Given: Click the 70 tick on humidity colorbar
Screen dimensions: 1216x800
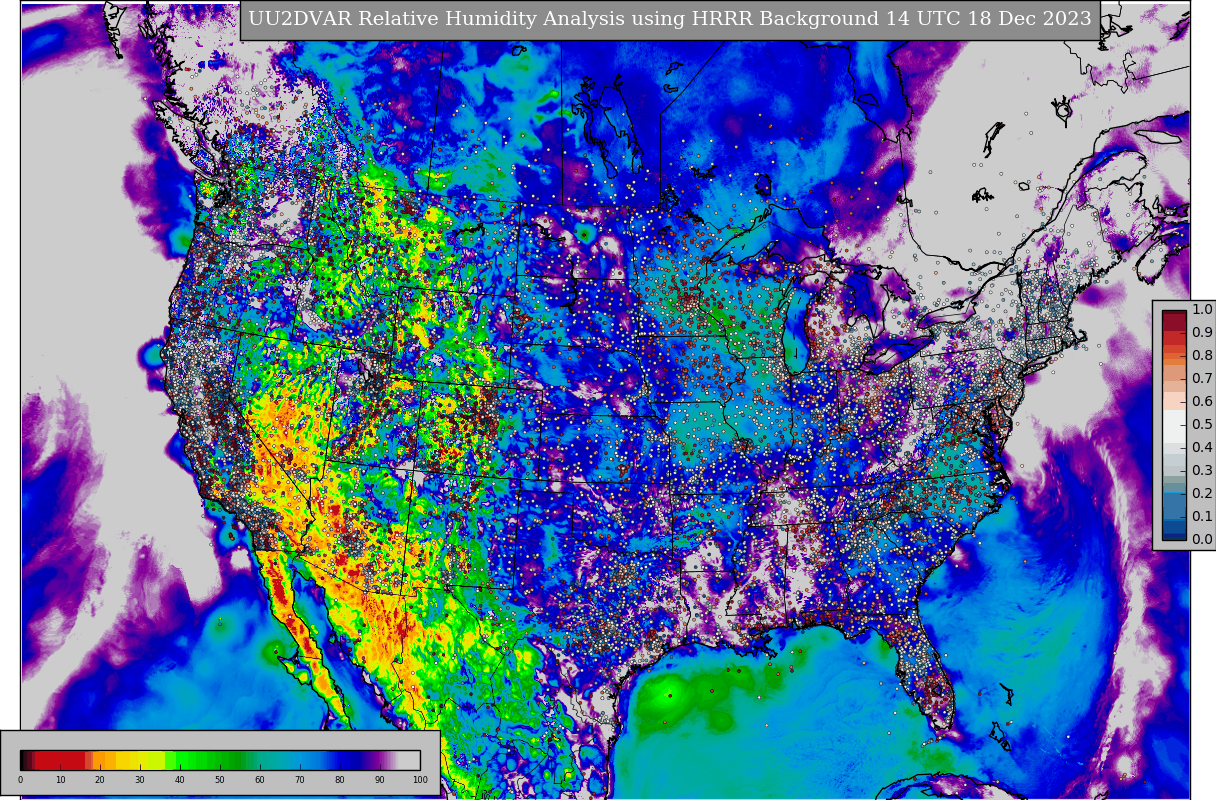Looking at the screenshot, I should (300, 780).
